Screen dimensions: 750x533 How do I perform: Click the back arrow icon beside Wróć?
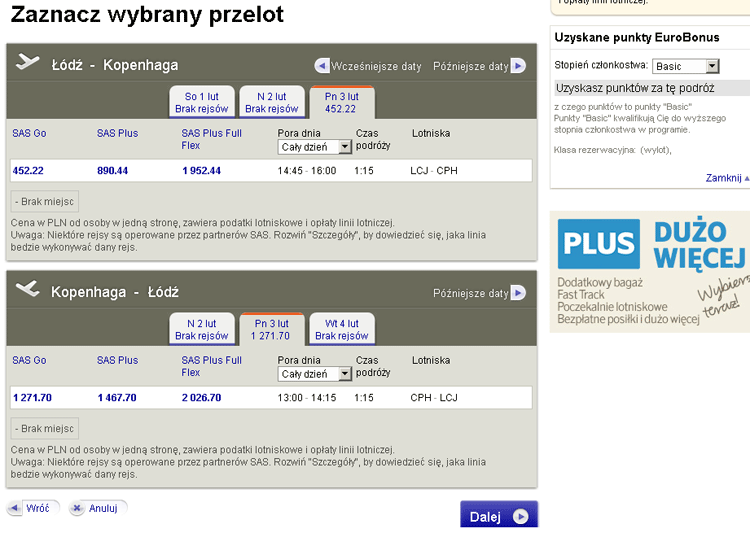click(14, 508)
